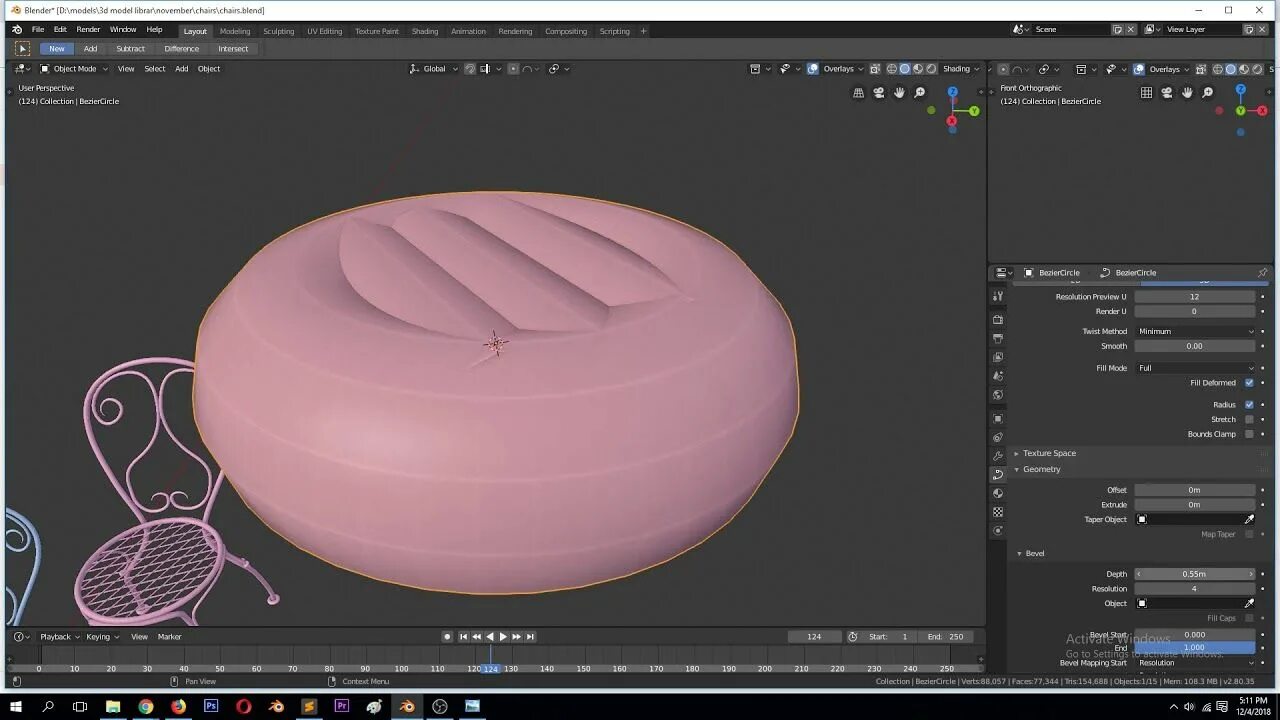Screen dimensions: 1280x720
Task: Open World properties in the sidebar
Action: point(997,394)
